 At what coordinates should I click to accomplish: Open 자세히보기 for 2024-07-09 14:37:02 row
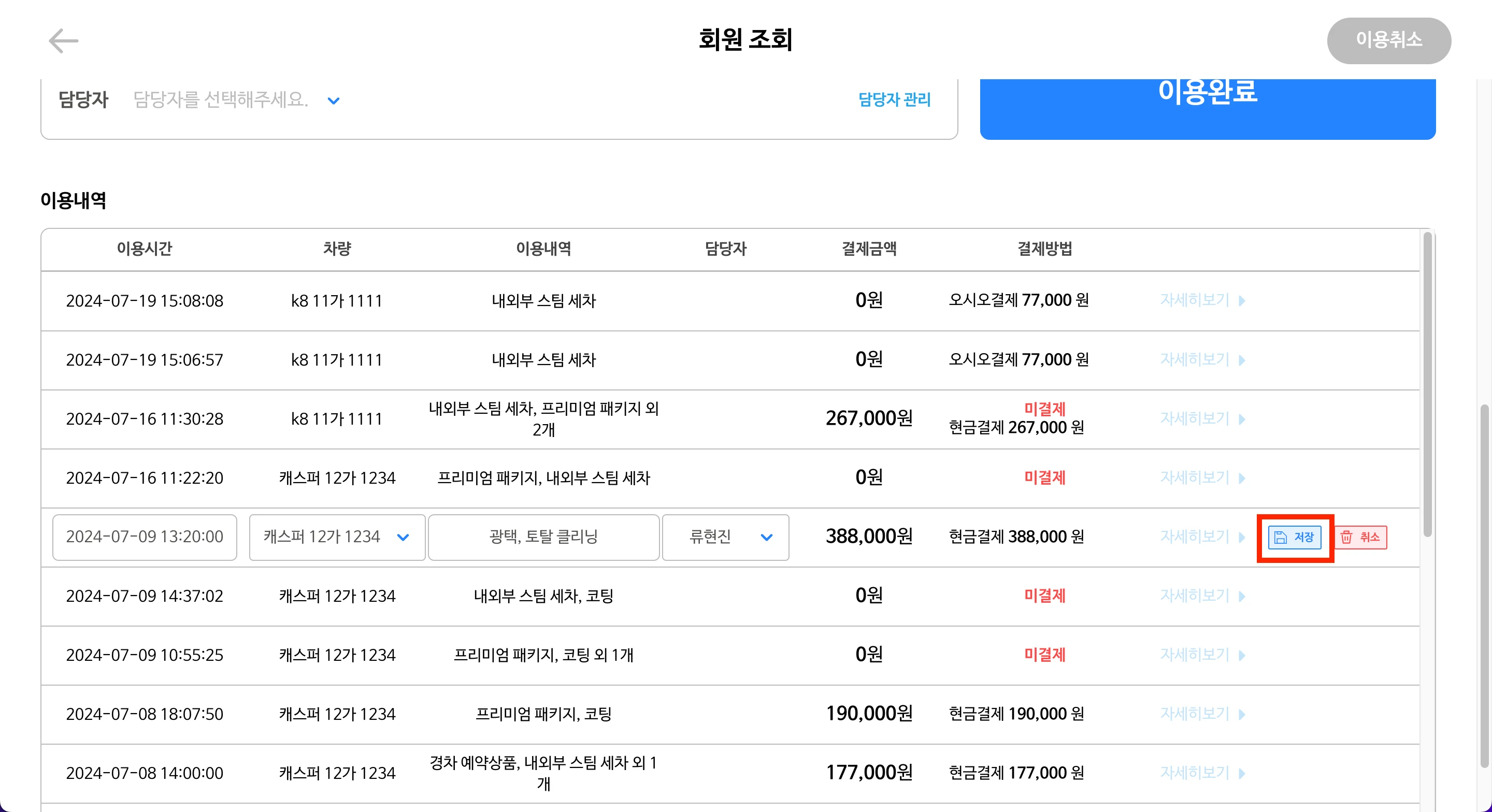tap(1202, 596)
